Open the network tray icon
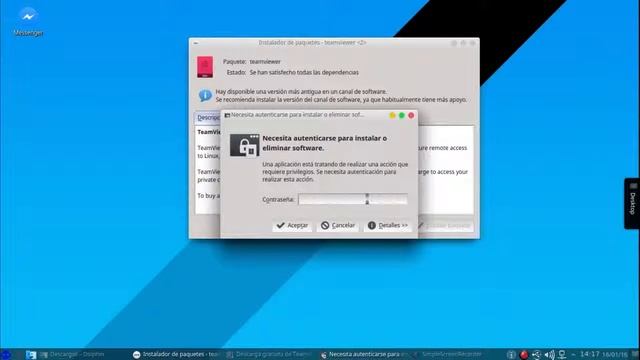640x360 pixels. coord(562,355)
